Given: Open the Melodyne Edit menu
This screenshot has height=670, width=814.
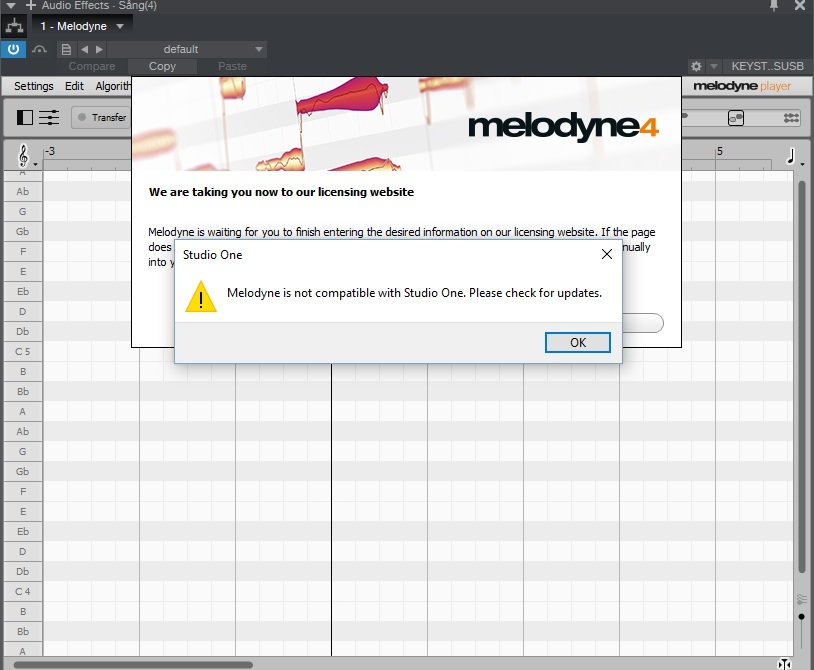Looking at the screenshot, I should point(74,86).
